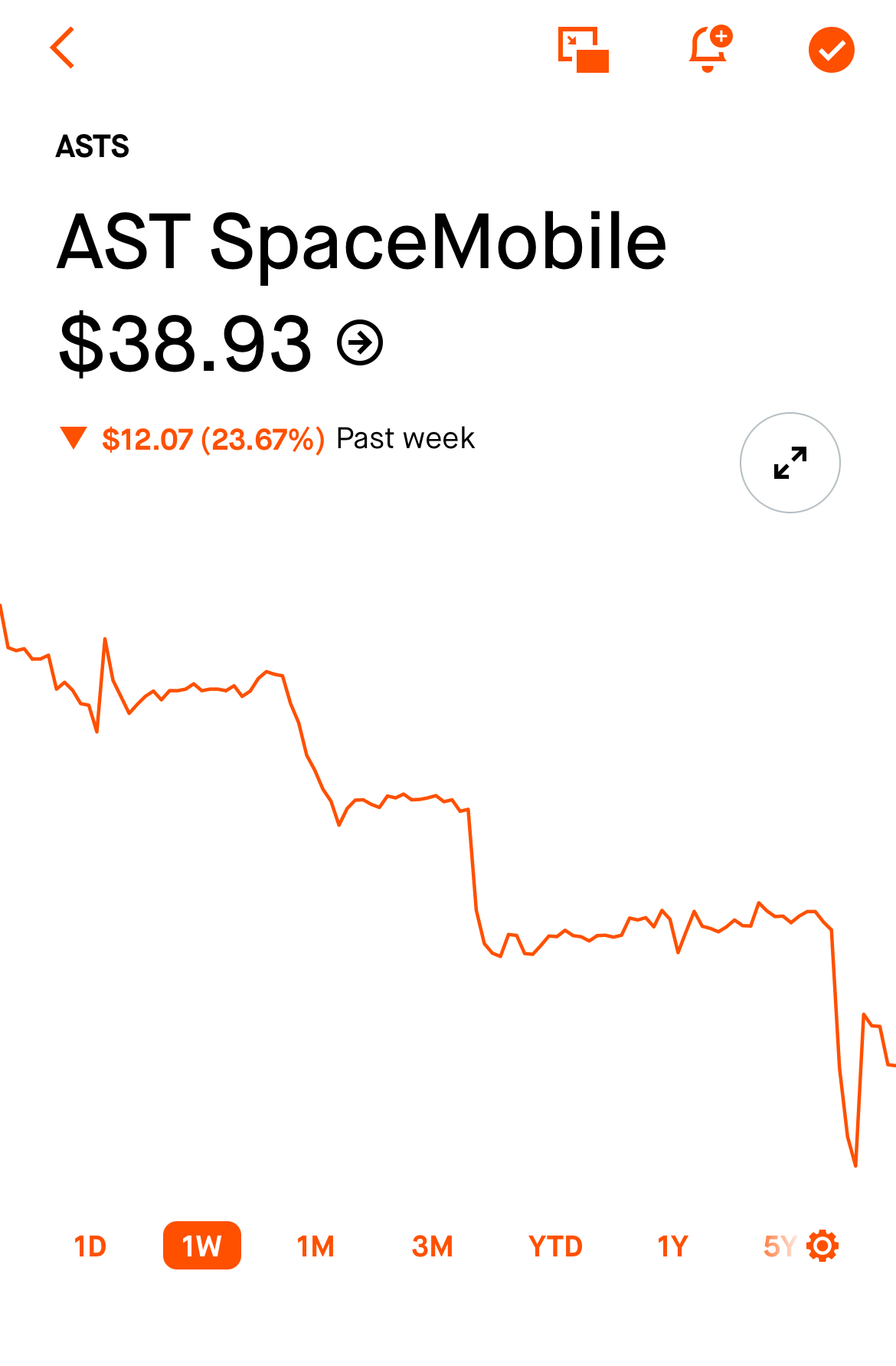This screenshot has height=1366, width=896.
Task: Toggle the watchlist checkmark for ASTS
Action: tap(831, 50)
